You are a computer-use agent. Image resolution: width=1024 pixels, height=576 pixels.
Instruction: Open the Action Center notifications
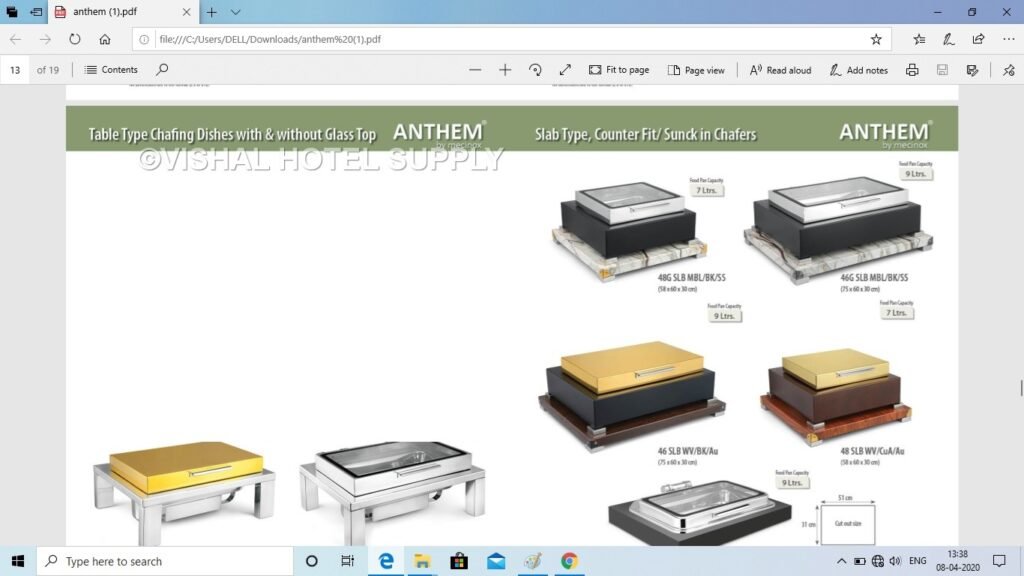pos(999,561)
